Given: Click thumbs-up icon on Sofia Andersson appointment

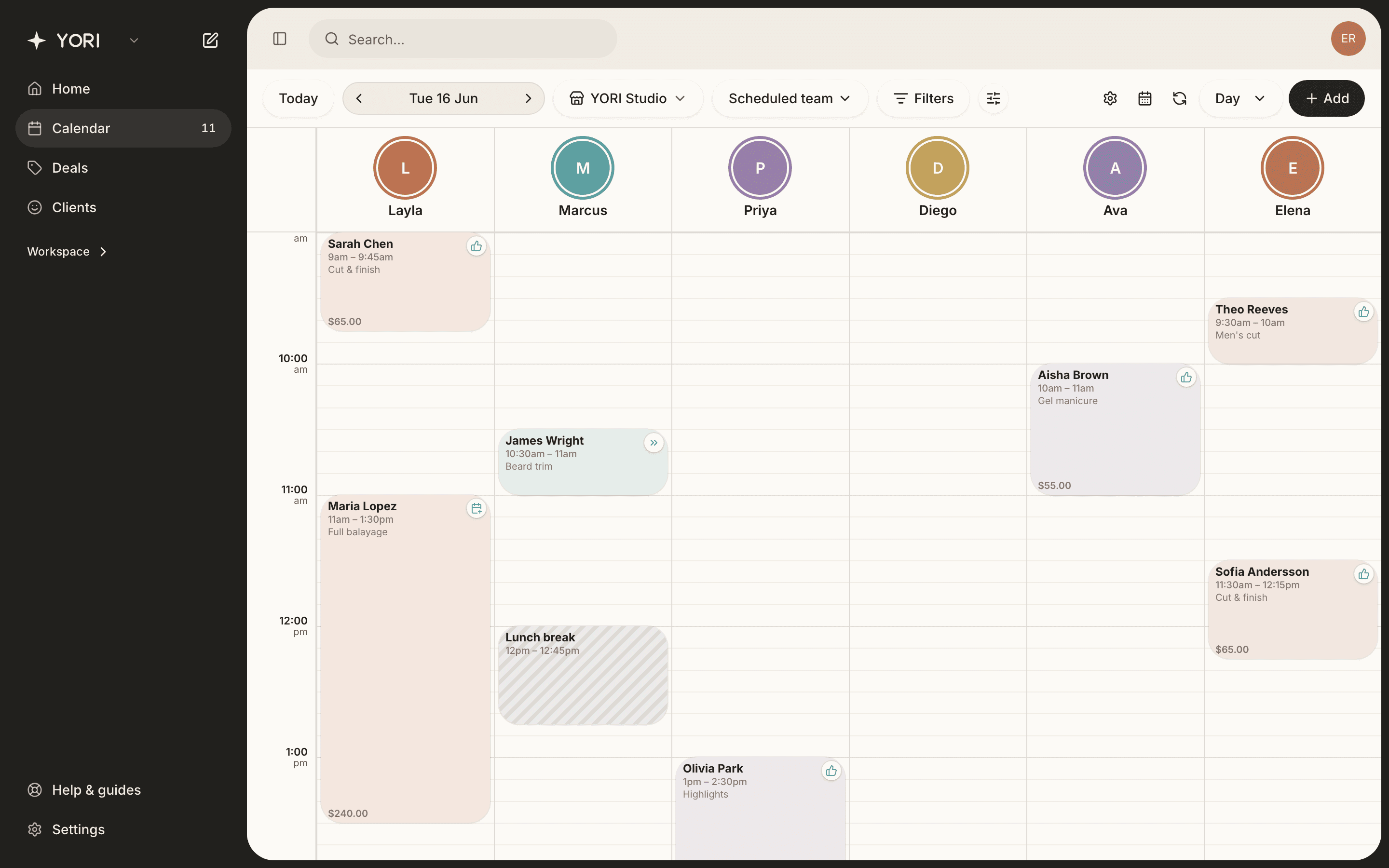Looking at the screenshot, I should point(1364,574).
